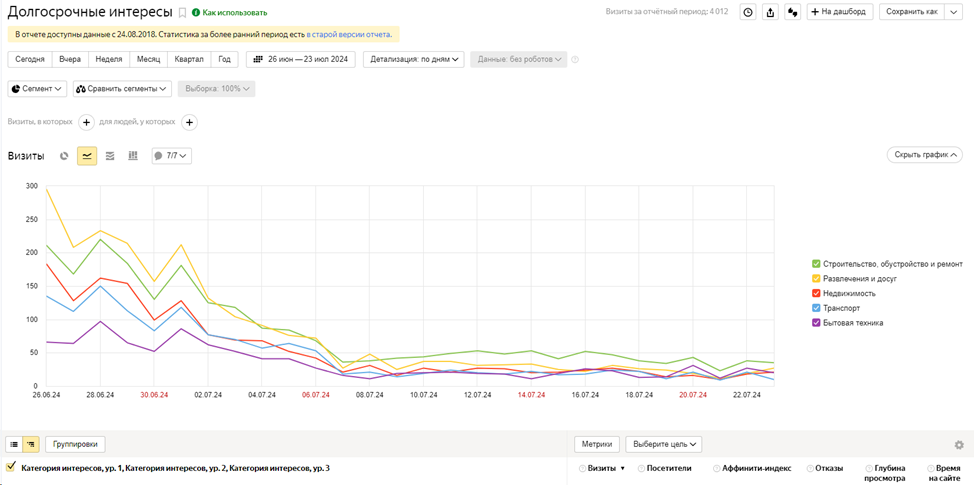
Task: Select the 'Посетители' metric radio button
Action: (643, 468)
